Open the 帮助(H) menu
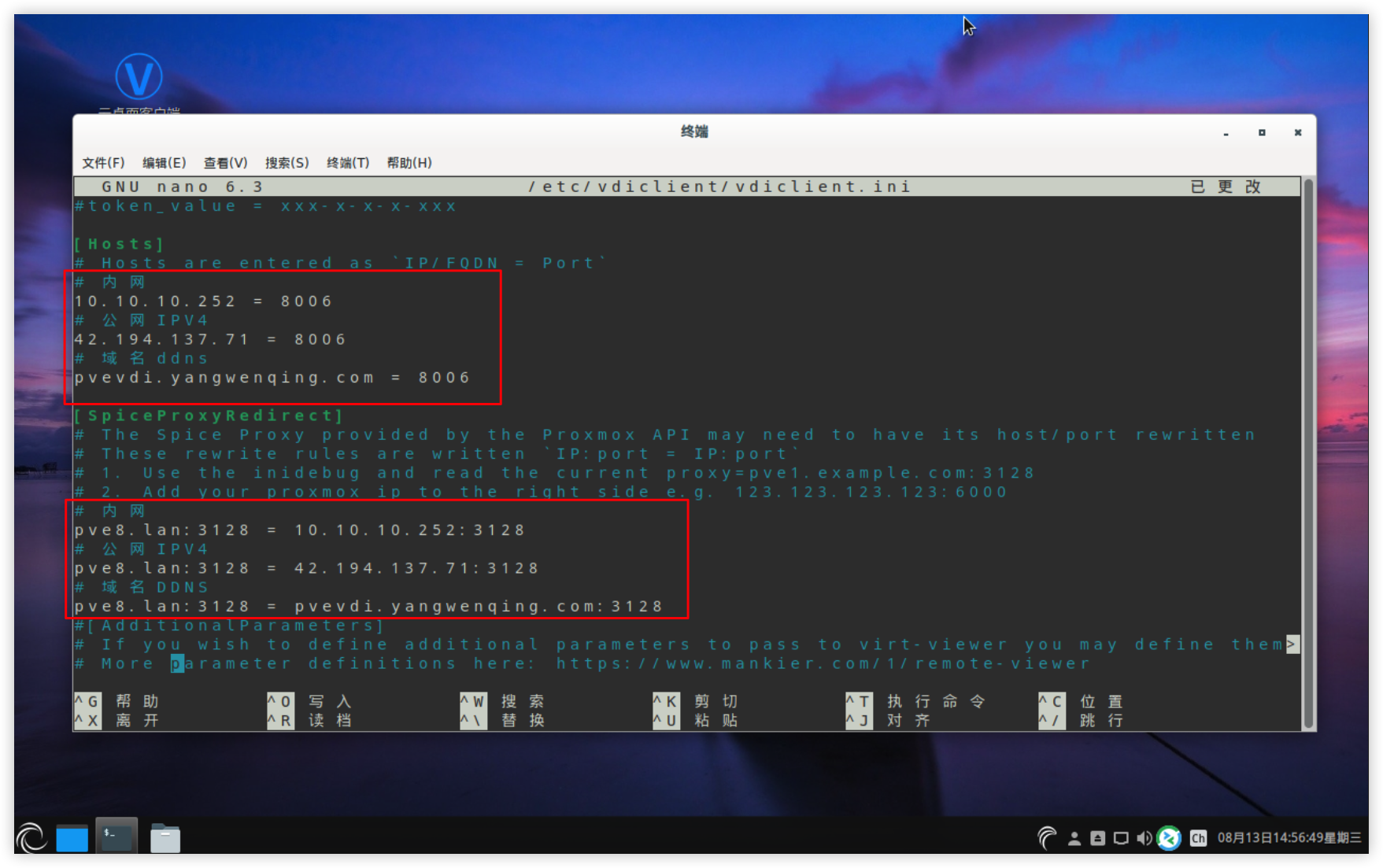Image resolution: width=1383 pixels, height=868 pixels. (409, 163)
